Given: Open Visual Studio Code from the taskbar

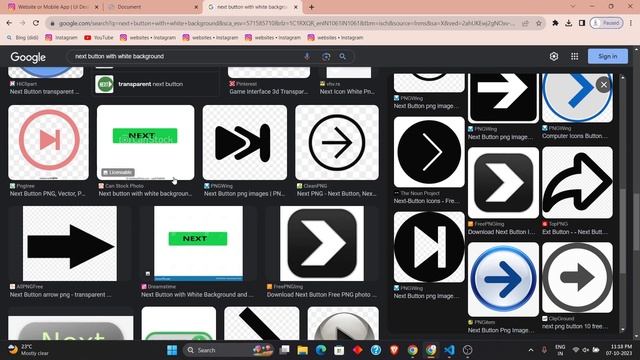Looking at the screenshot, I should coord(449,350).
